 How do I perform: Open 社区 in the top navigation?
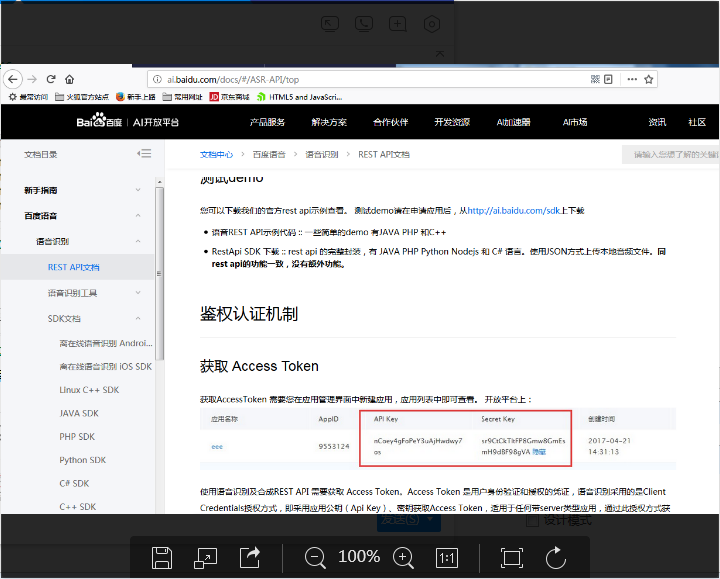pyautogui.click(x=697, y=122)
